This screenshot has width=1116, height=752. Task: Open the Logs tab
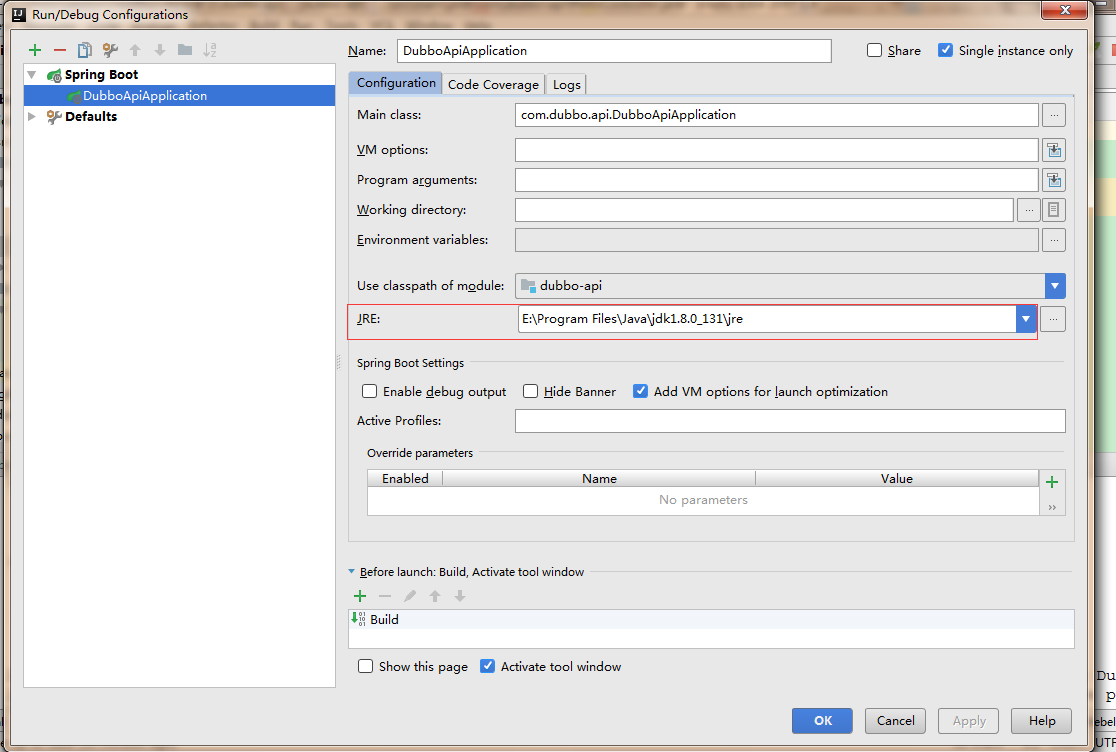[x=566, y=85]
